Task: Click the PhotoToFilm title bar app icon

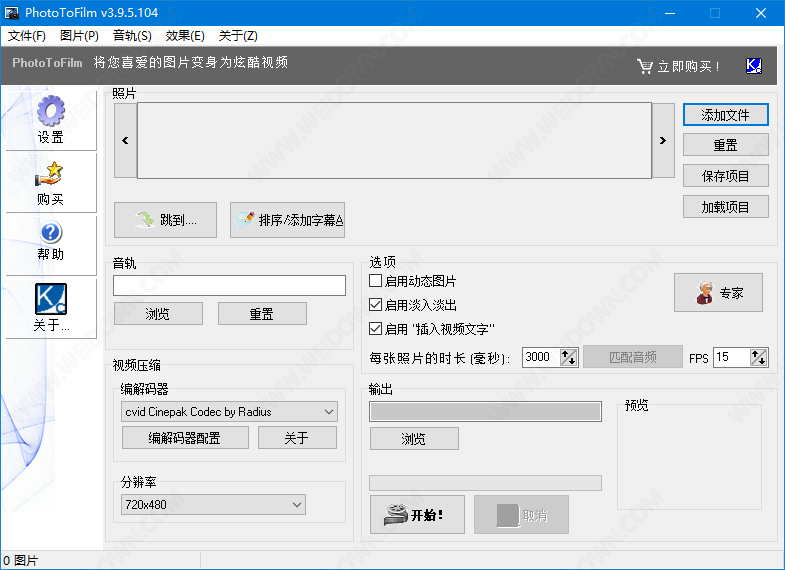Action: pyautogui.click(x=12, y=13)
